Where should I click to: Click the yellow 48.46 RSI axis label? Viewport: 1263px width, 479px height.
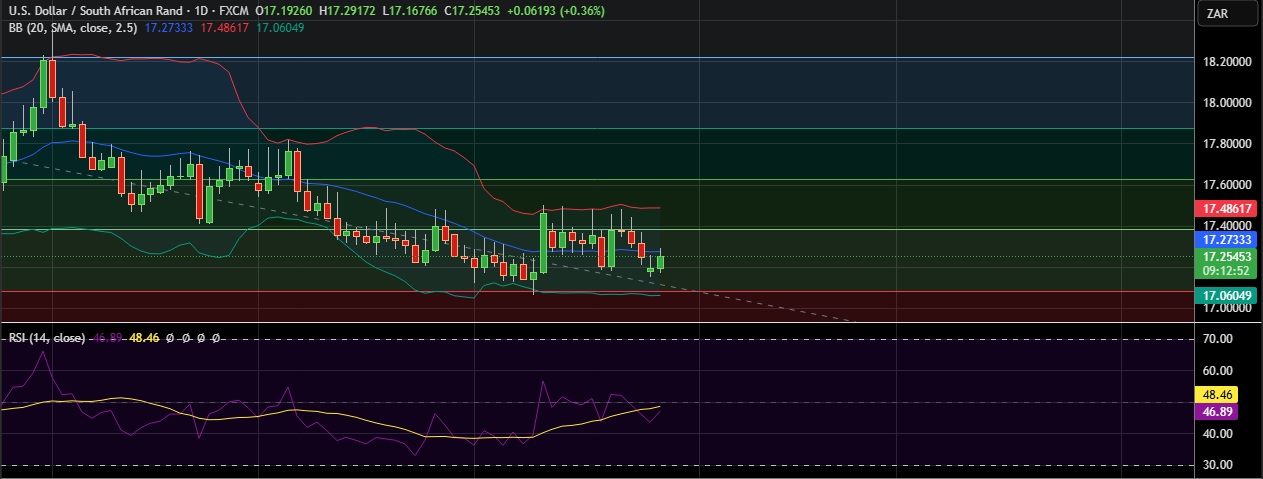[1217, 395]
